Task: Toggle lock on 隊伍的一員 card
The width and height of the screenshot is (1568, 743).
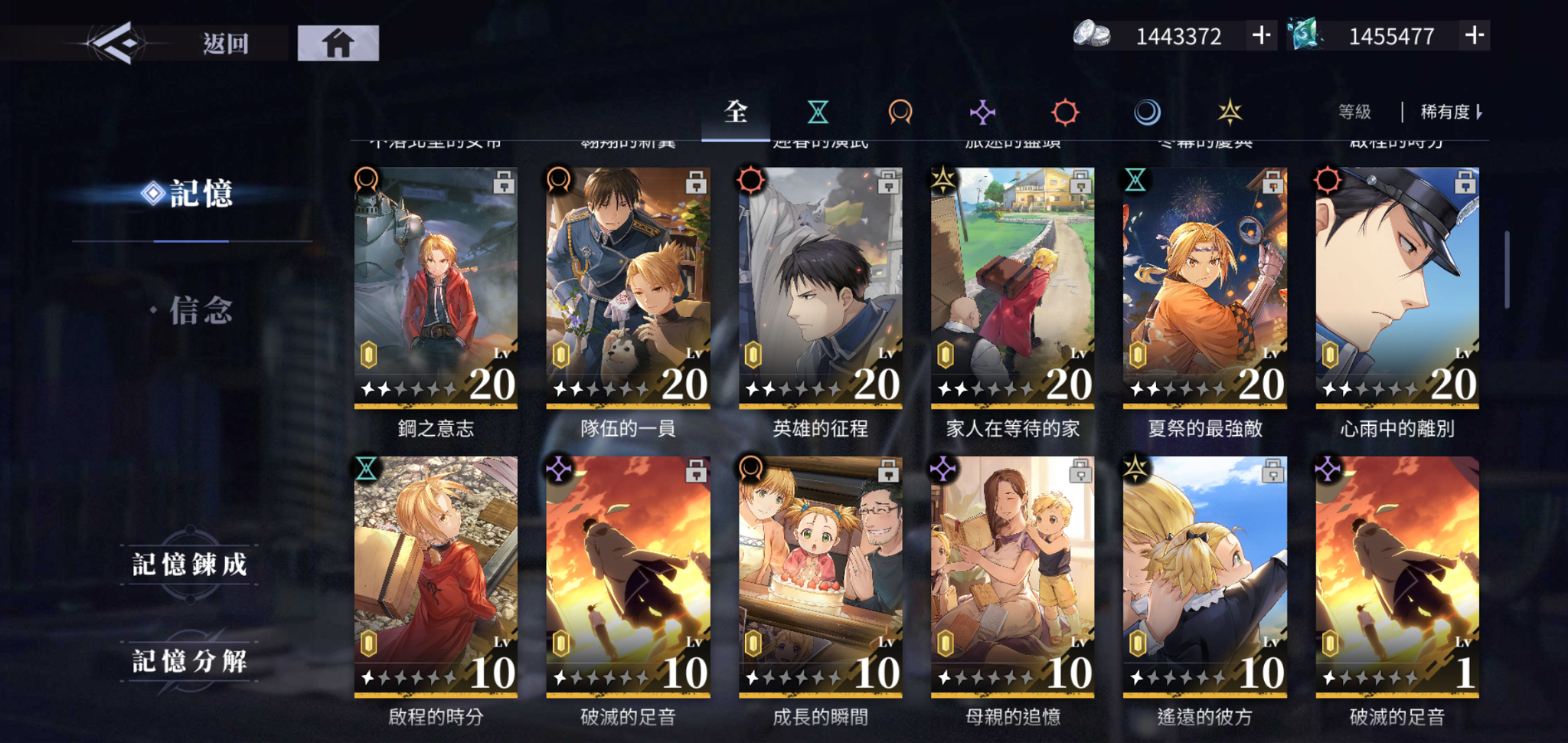Action: pos(695,182)
